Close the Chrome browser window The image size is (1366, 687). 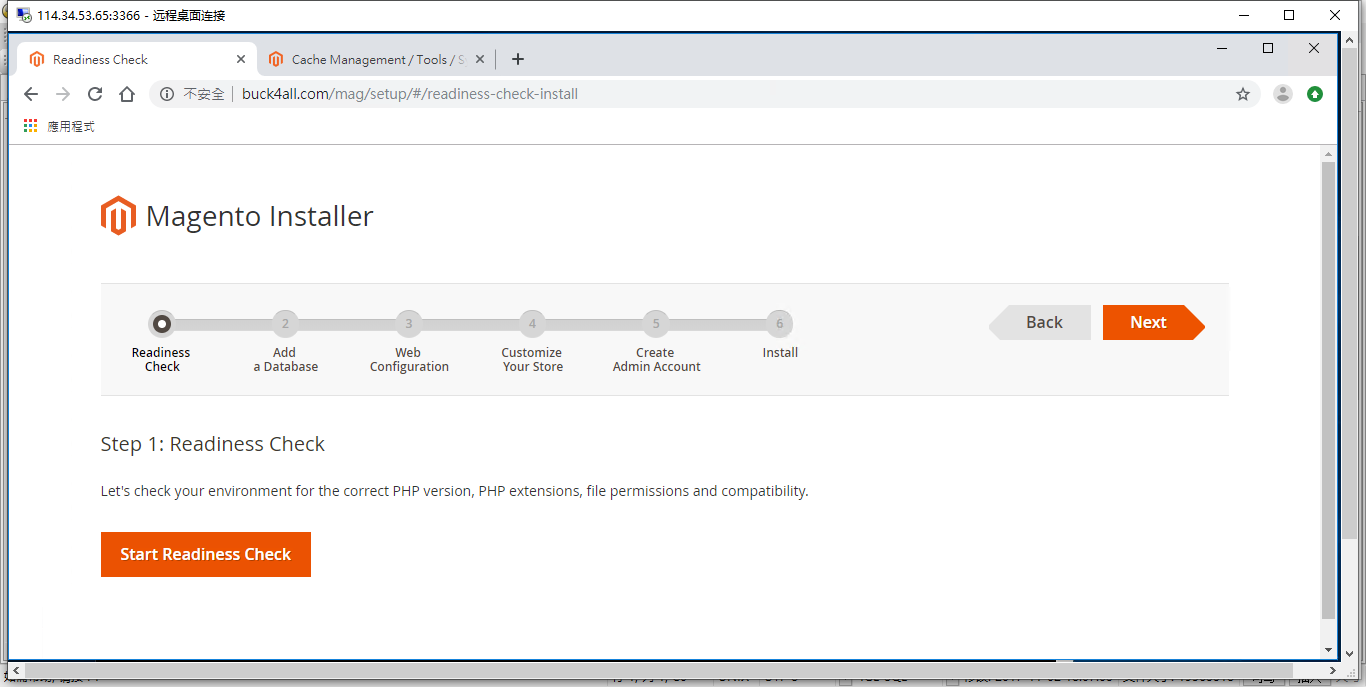pyautogui.click(x=1314, y=48)
